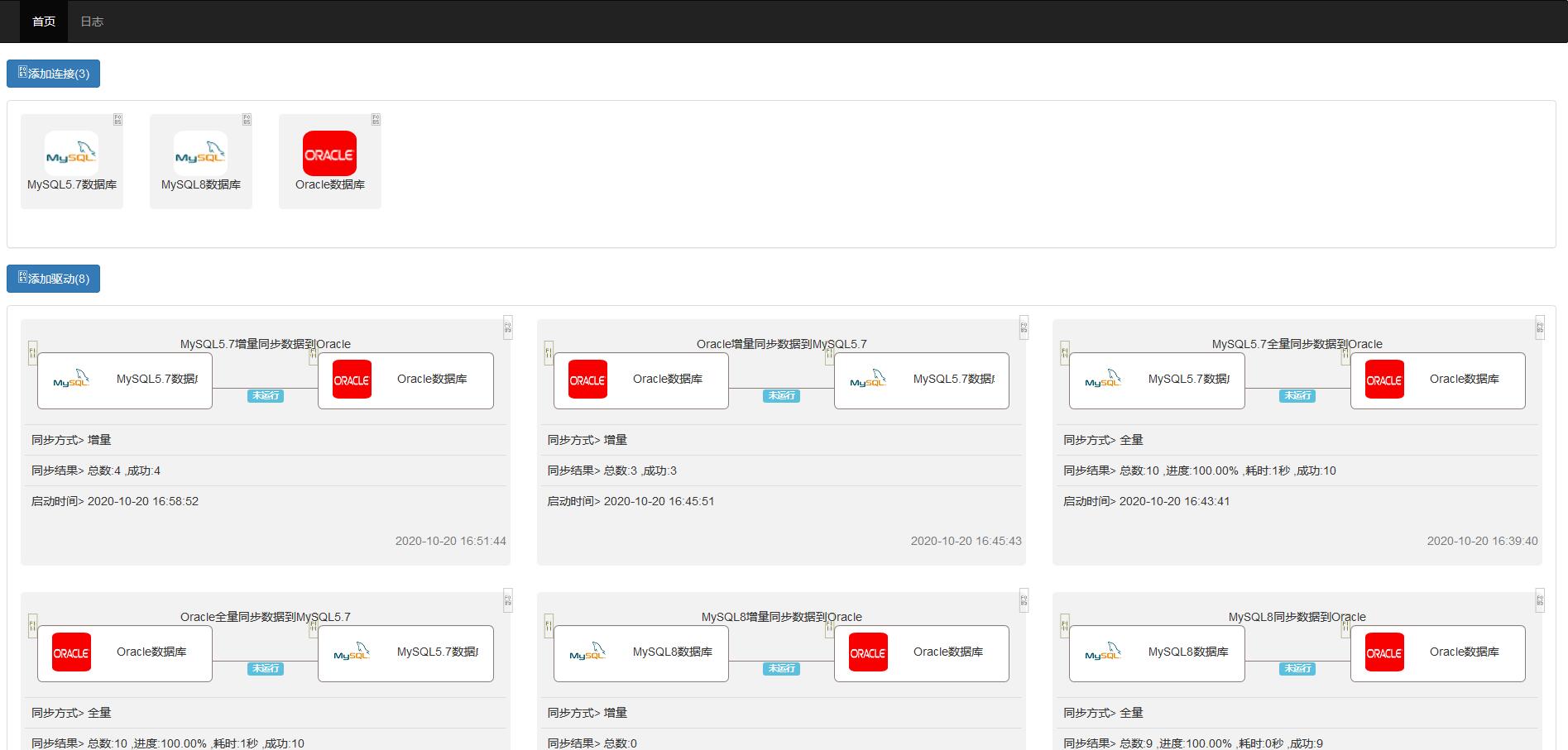1568x750 pixels.
Task: Click the timestamp 2020-10-20 16:51:44
Action: pyautogui.click(x=451, y=541)
